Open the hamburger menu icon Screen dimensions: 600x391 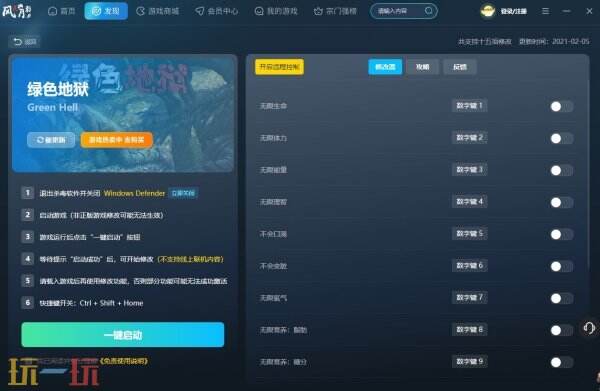coord(546,11)
